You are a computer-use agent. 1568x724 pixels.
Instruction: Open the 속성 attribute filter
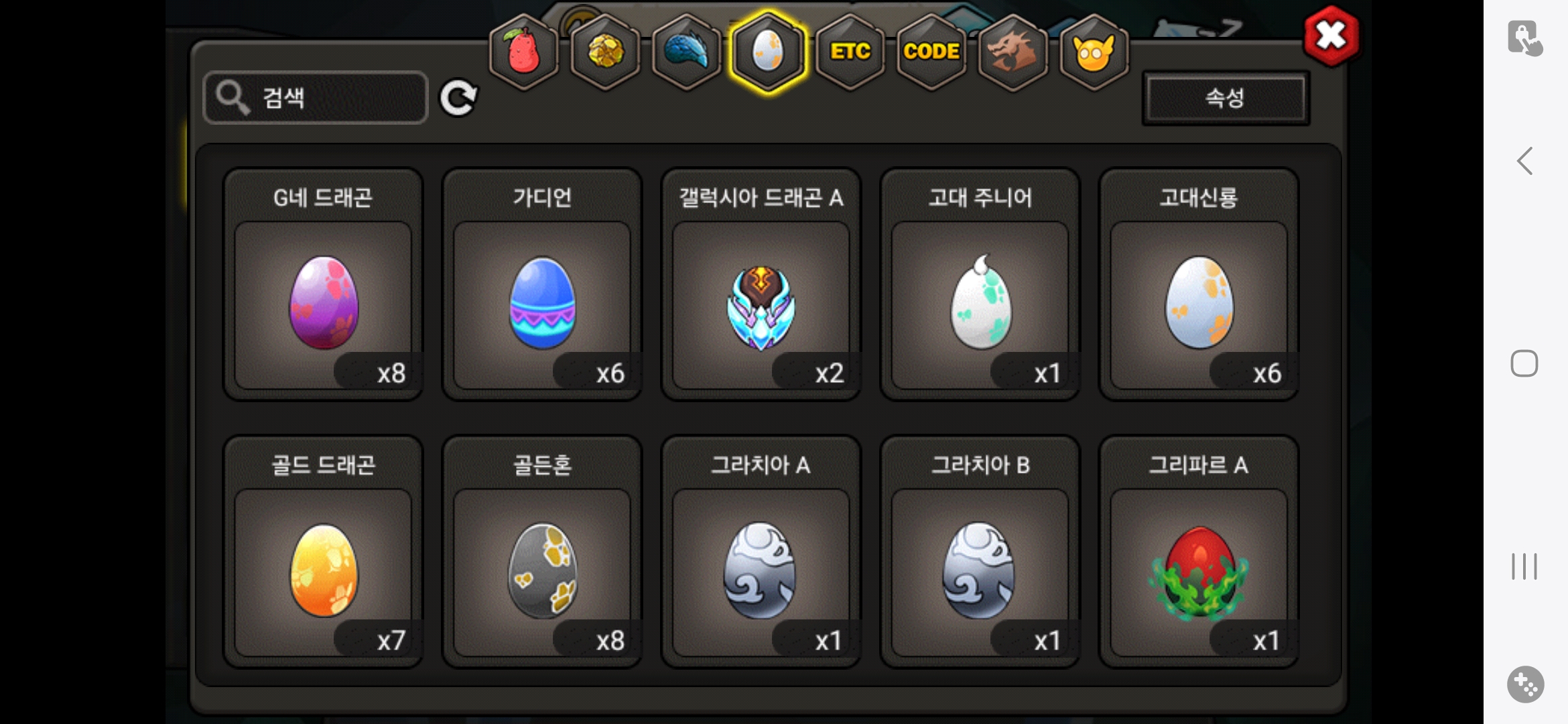pyautogui.click(x=1226, y=99)
